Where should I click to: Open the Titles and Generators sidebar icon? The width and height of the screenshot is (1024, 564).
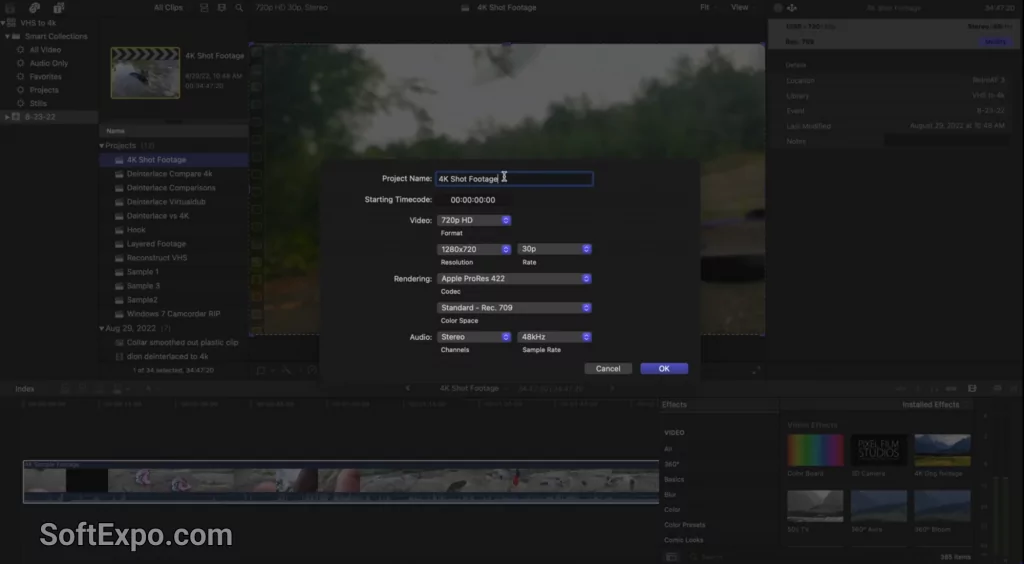59,8
